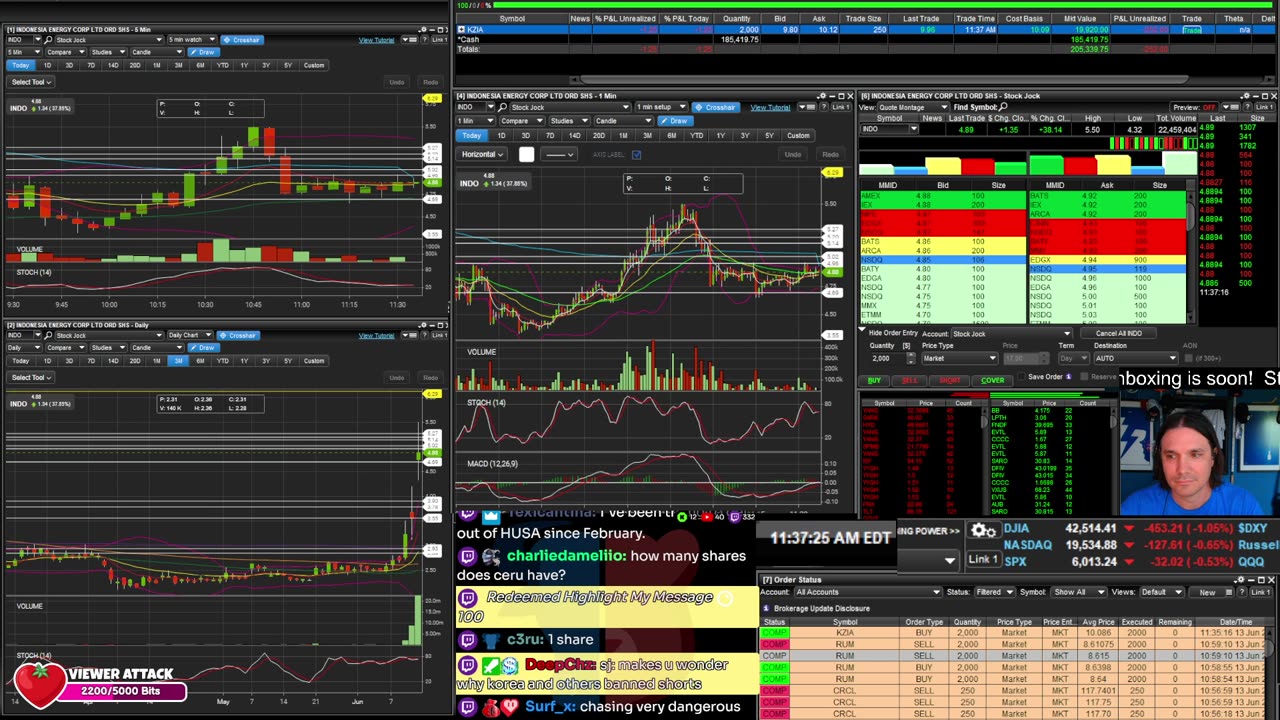Open the Price Type Market dropdown
The width and height of the screenshot is (1280, 720).
tap(958, 358)
